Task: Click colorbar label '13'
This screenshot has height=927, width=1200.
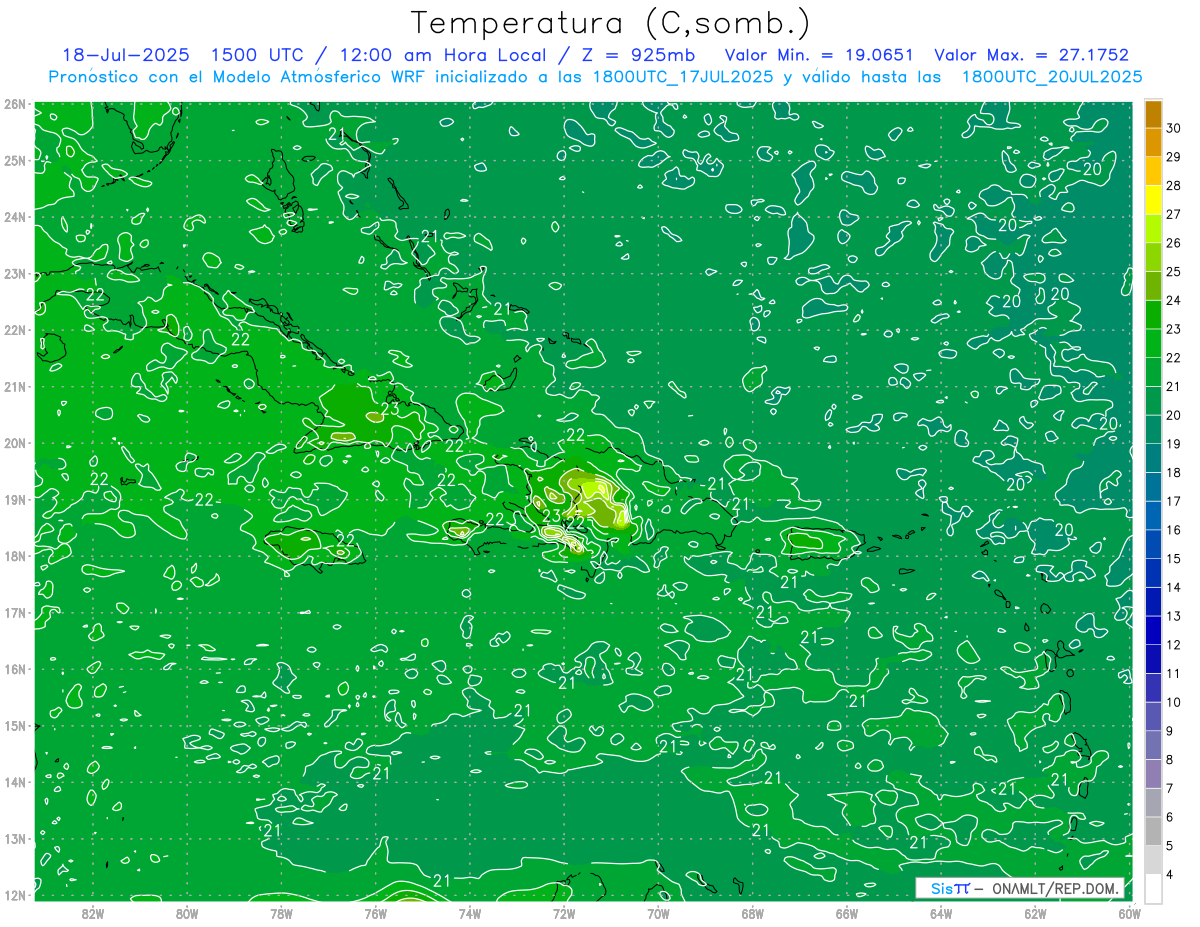Action: coord(1175,616)
